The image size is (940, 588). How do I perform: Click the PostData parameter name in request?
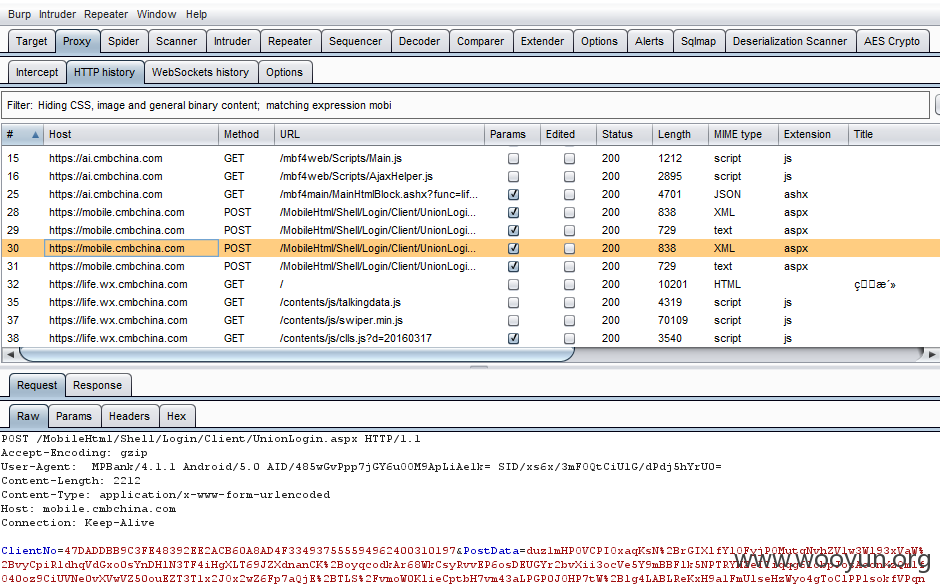[x=491, y=550]
